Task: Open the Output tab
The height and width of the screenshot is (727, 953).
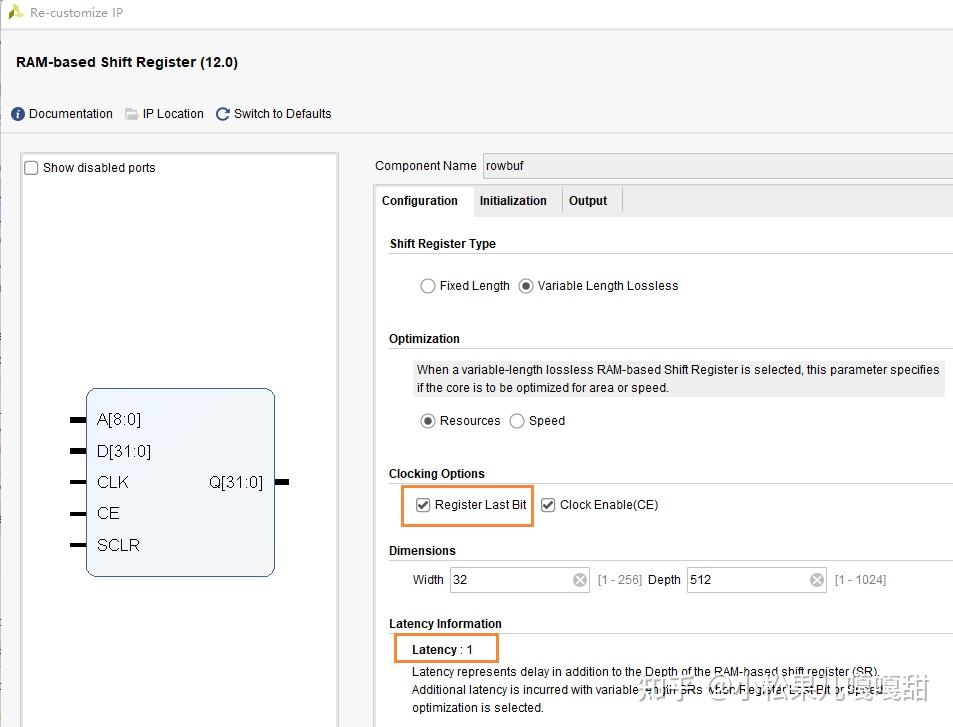Action: (589, 200)
